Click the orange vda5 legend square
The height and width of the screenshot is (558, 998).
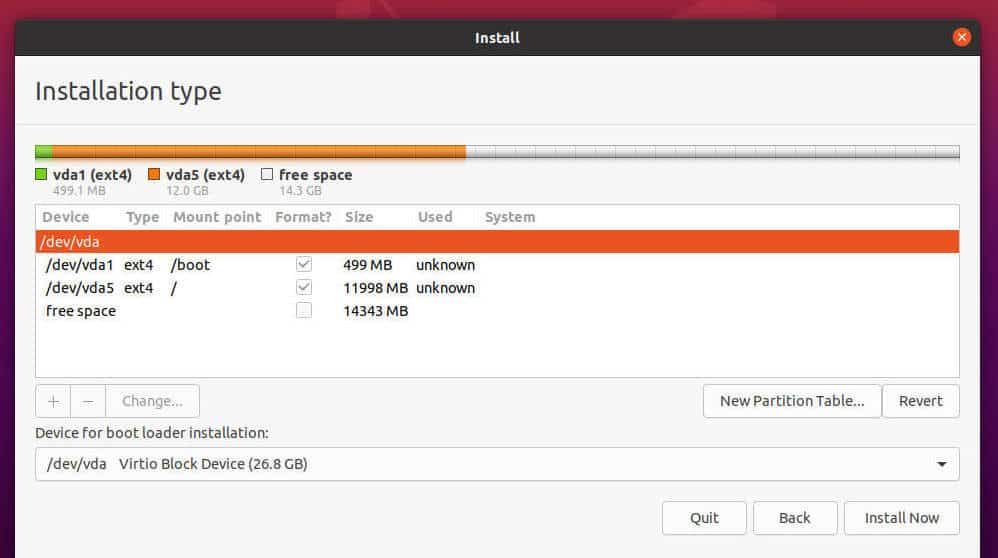(154, 175)
